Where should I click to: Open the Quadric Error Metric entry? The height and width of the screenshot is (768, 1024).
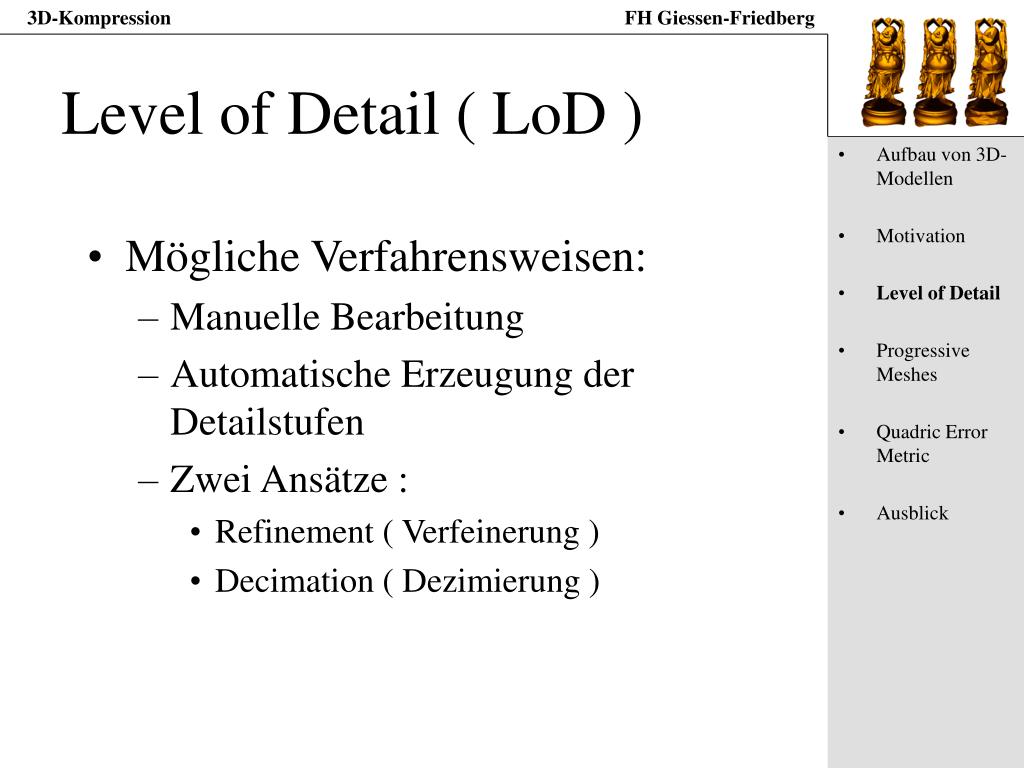click(x=931, y=444)
